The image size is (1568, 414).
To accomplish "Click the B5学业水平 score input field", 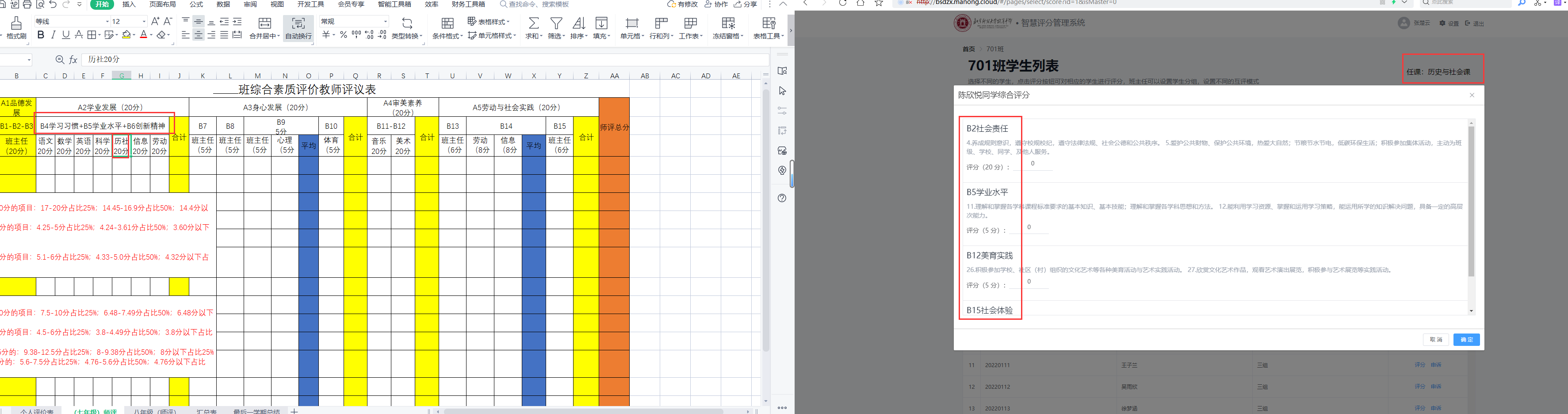I will click(1029, 227).
